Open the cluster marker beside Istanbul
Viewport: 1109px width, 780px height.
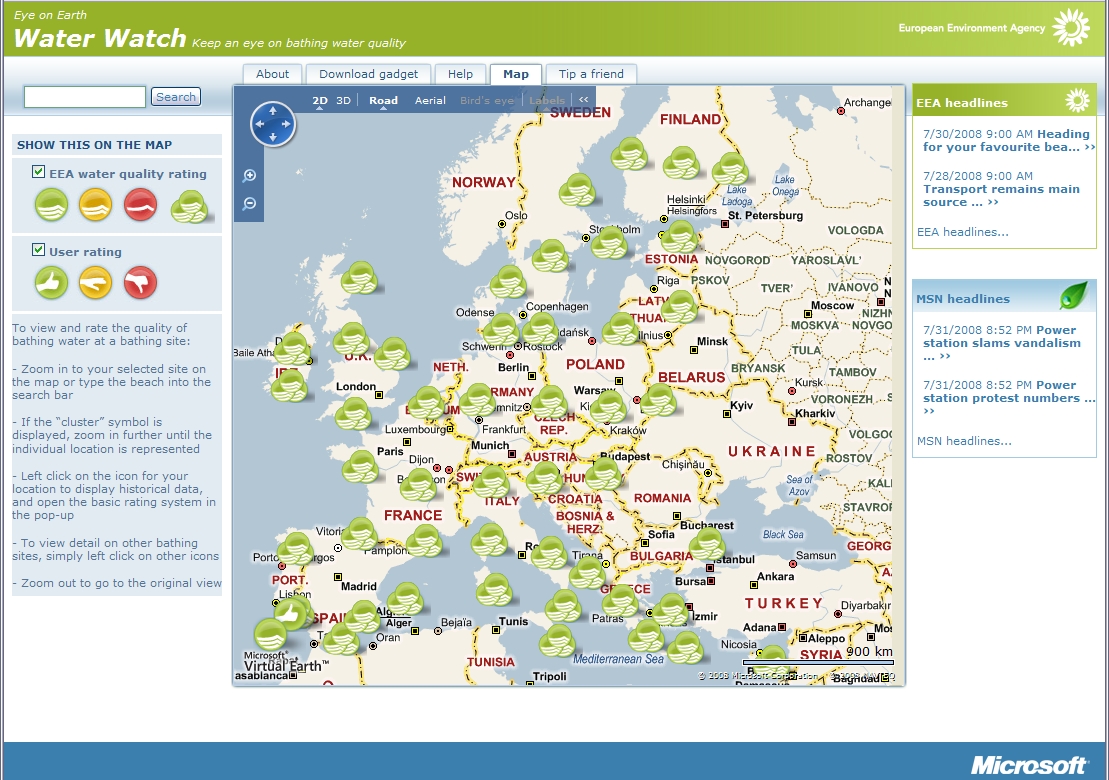(707, 544)
